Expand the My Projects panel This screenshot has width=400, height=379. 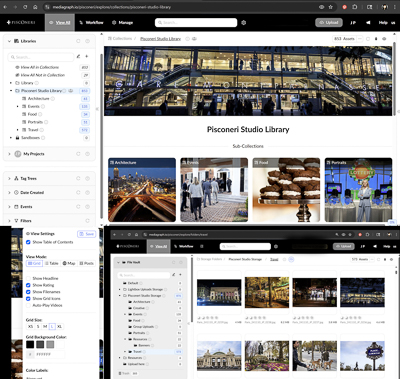(9, 154)
